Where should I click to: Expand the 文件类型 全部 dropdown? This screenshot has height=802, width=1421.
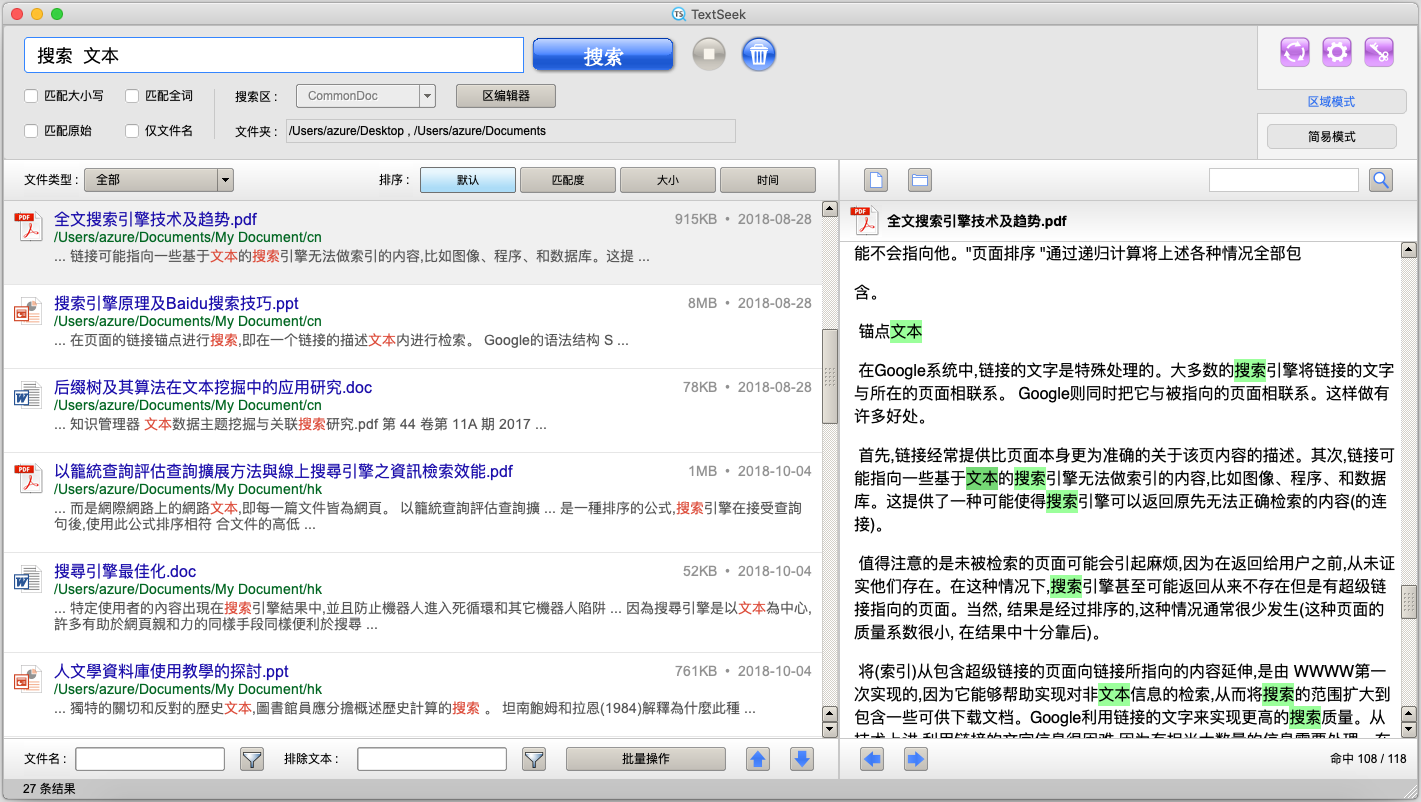pyautogui.click(x=225, y=180)
